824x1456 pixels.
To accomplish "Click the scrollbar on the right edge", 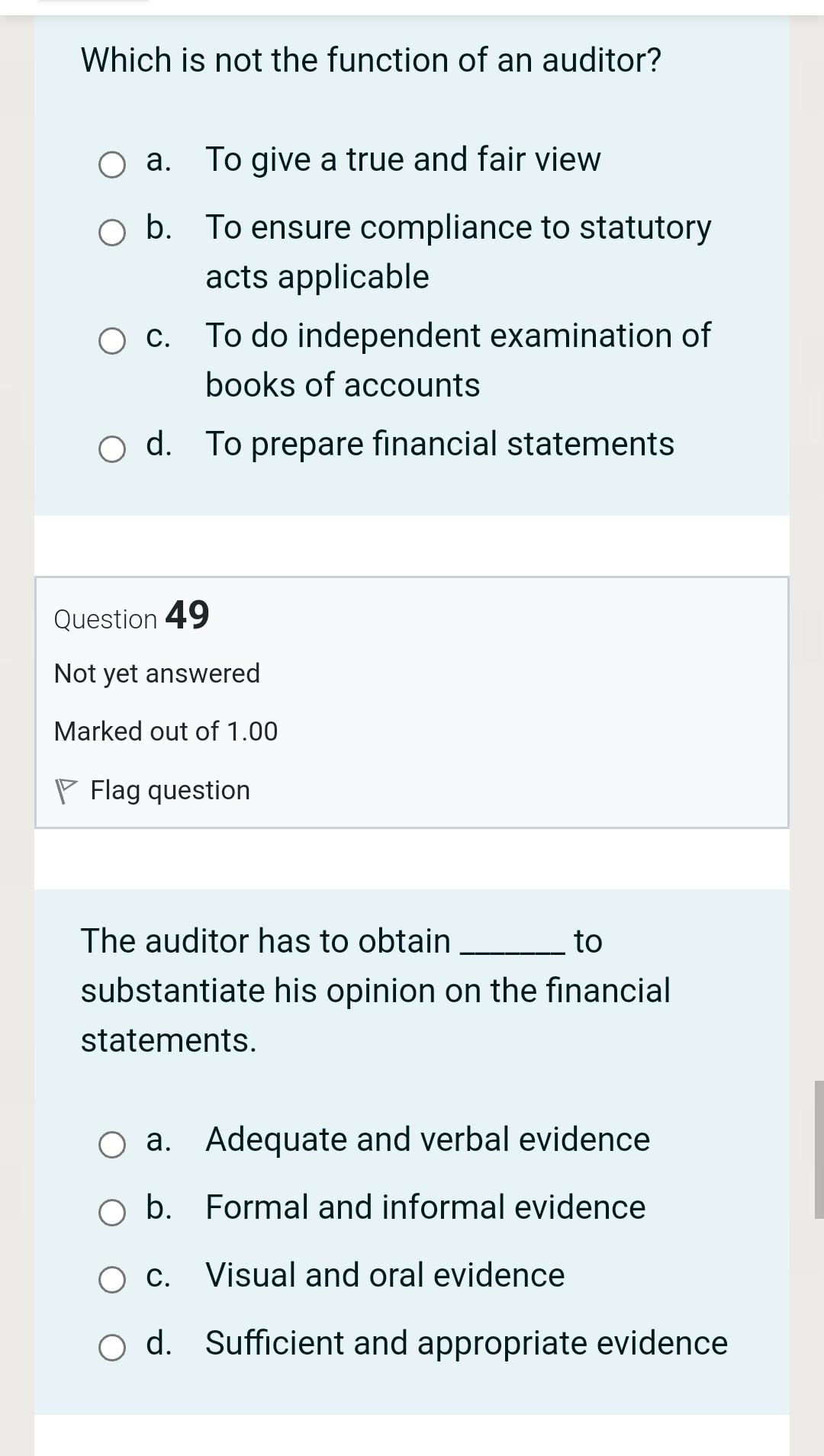I will pos(819,1129).
